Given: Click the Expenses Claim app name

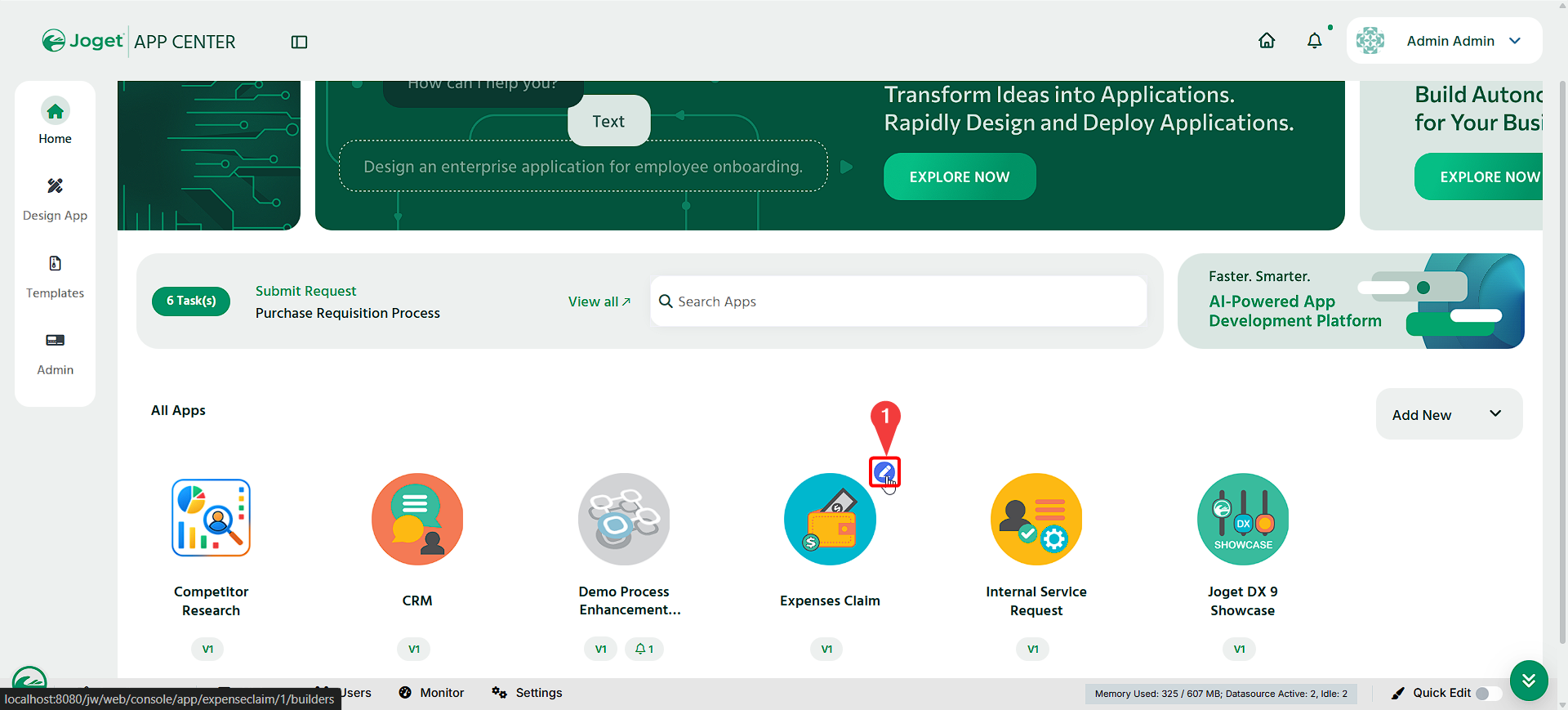Looking at the screenshot, I should (x=830, y=601).
